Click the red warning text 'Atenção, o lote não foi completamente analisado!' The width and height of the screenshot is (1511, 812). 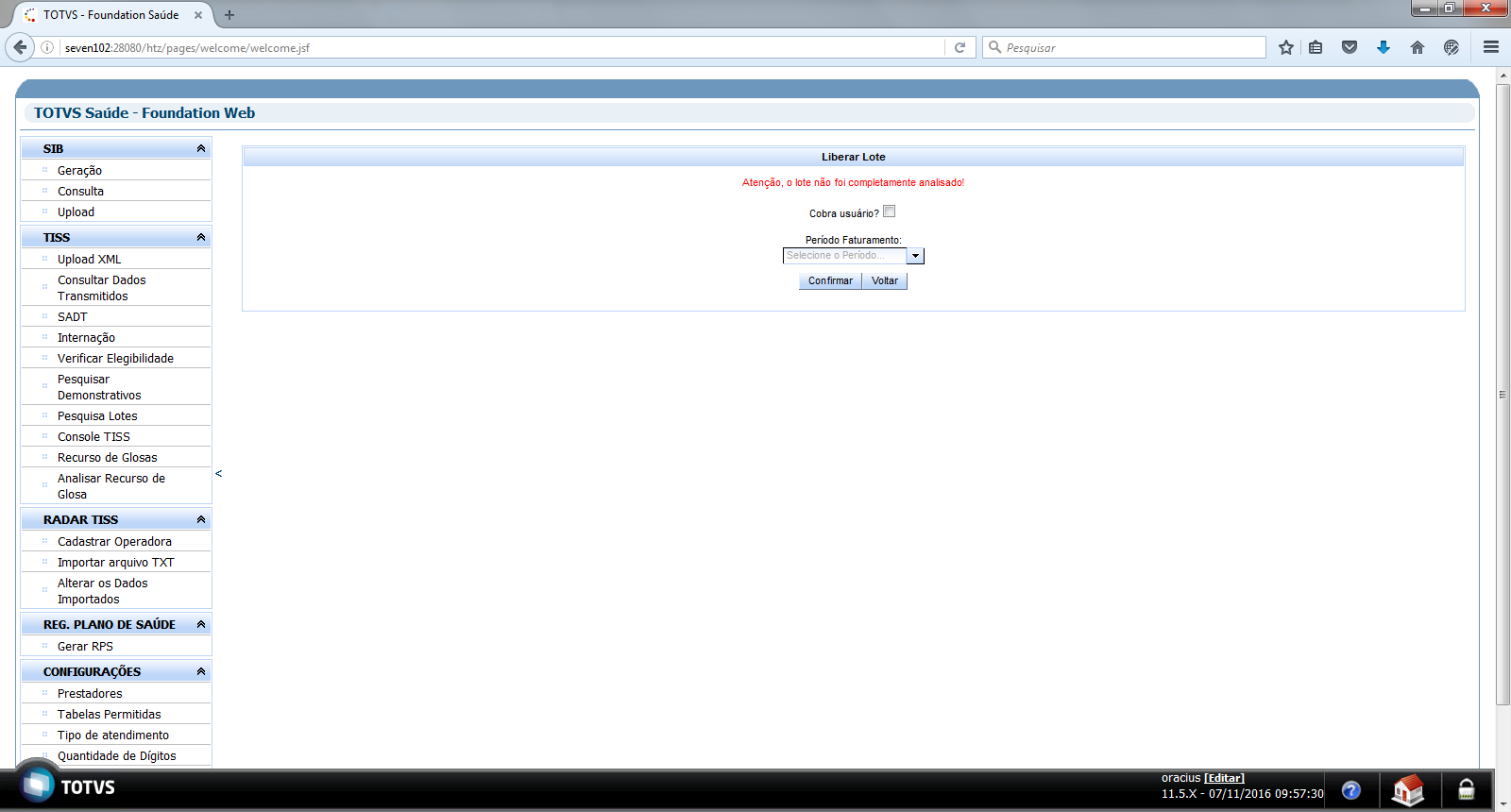click(x=854, y=183)
